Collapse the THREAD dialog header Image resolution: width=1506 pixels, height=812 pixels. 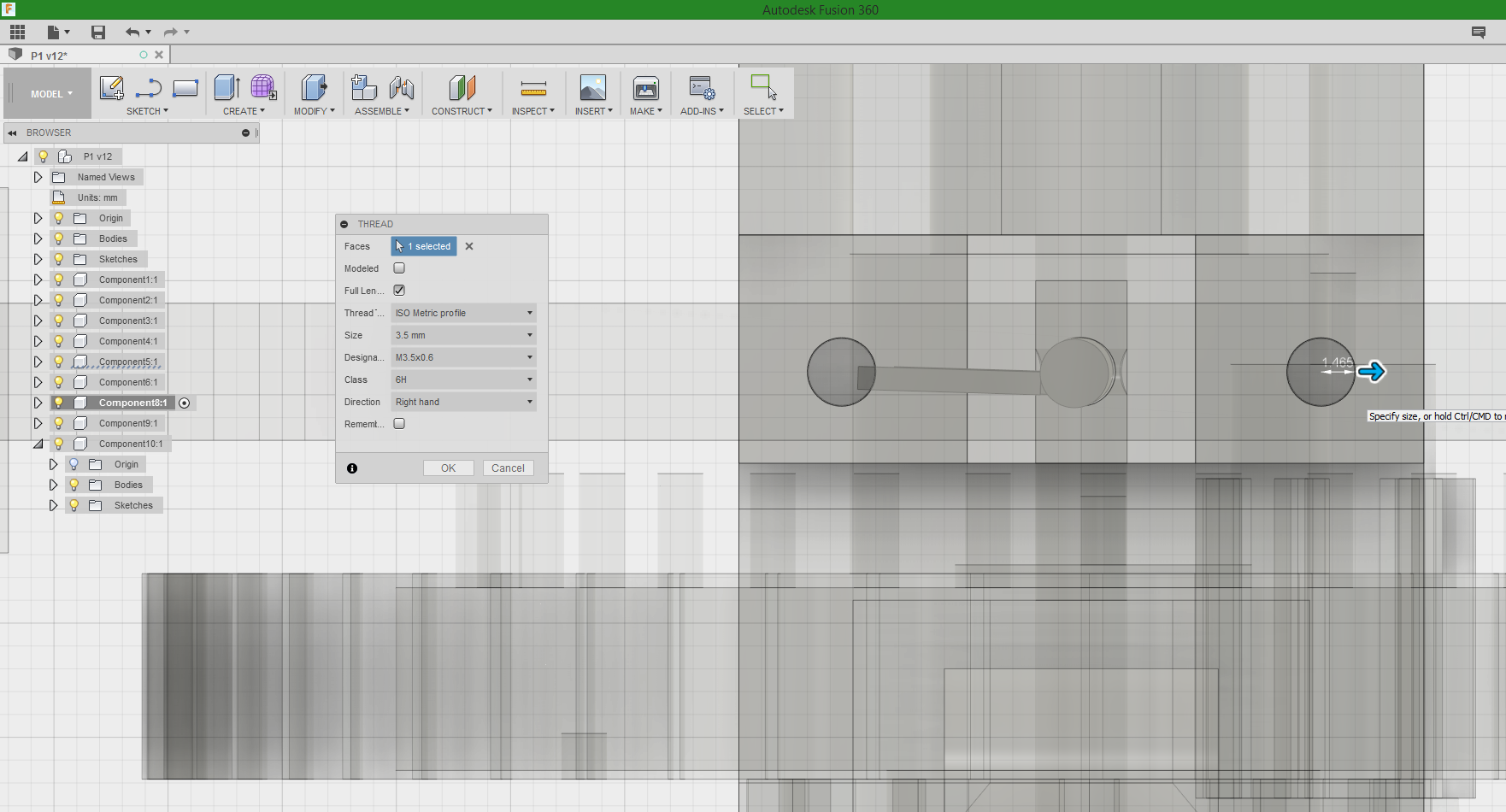pyautogui.click(x=344, y=224)
